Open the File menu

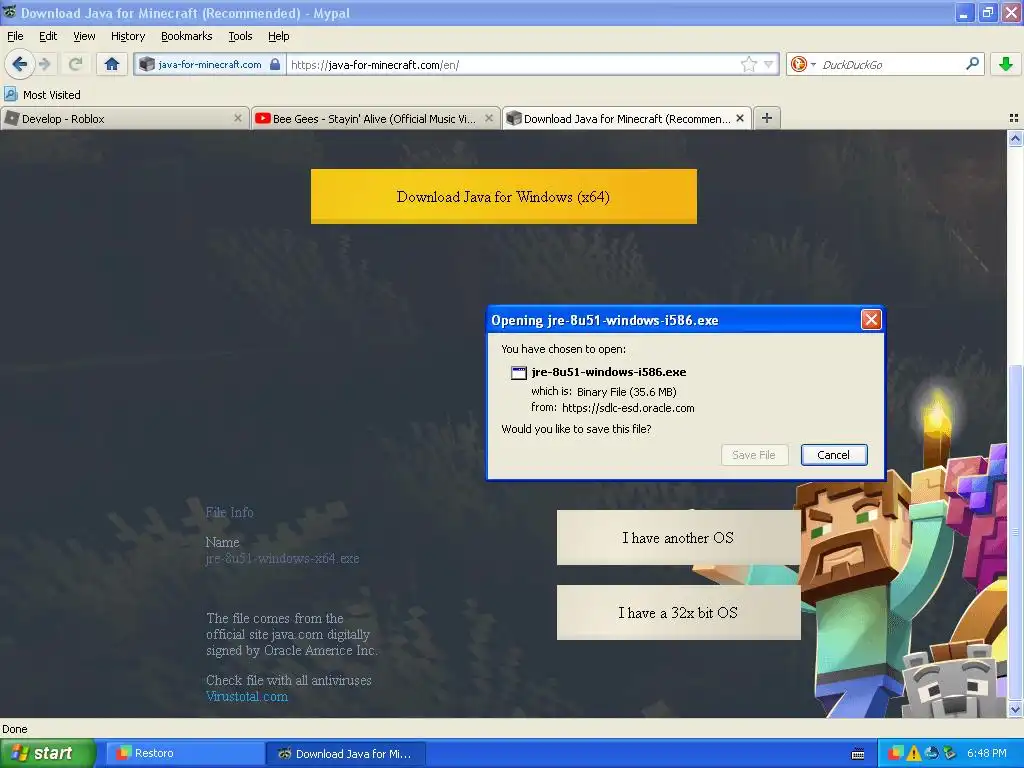click(15, 36)
